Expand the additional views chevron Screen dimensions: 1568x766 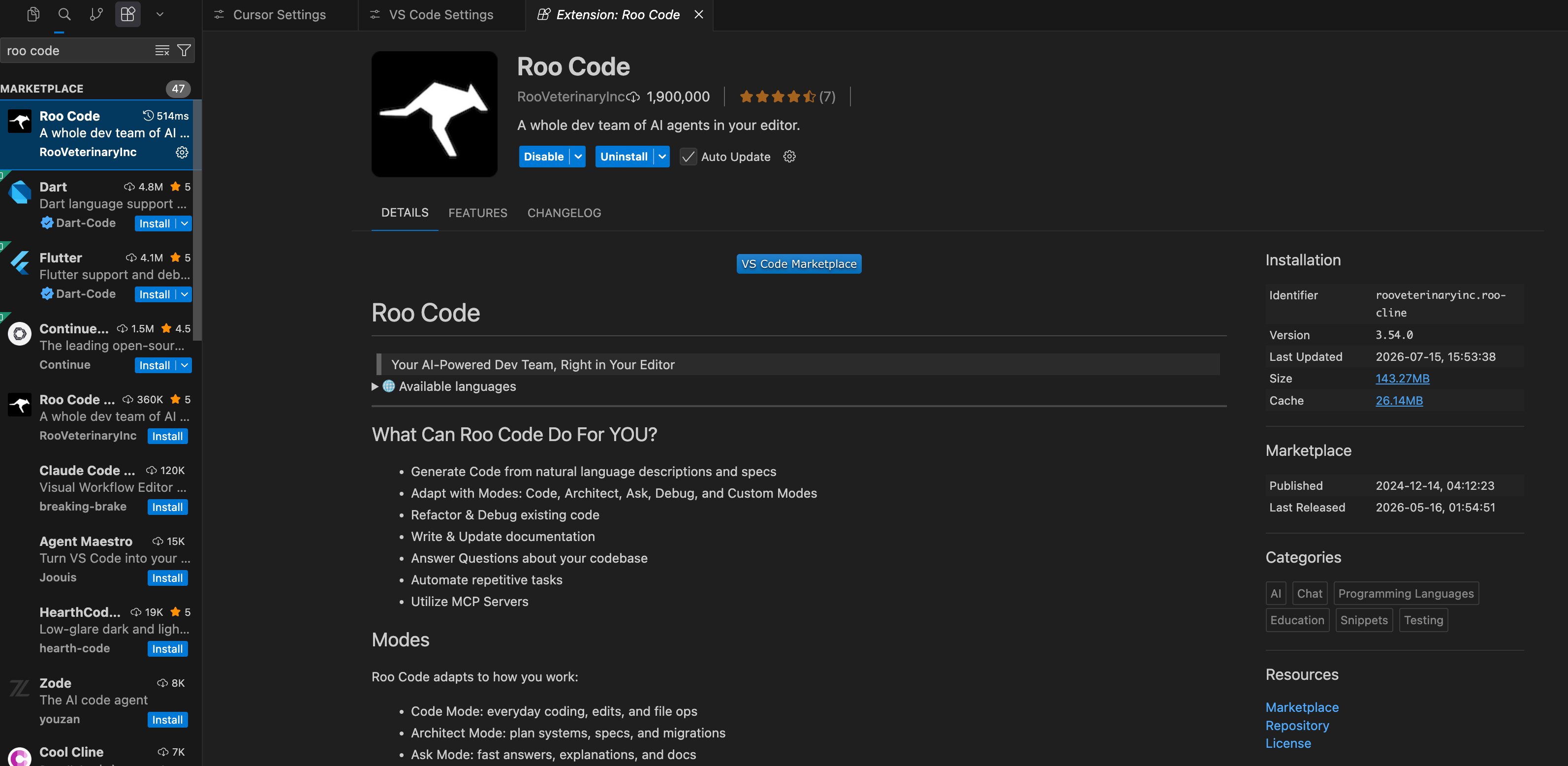tap(159, 14)
